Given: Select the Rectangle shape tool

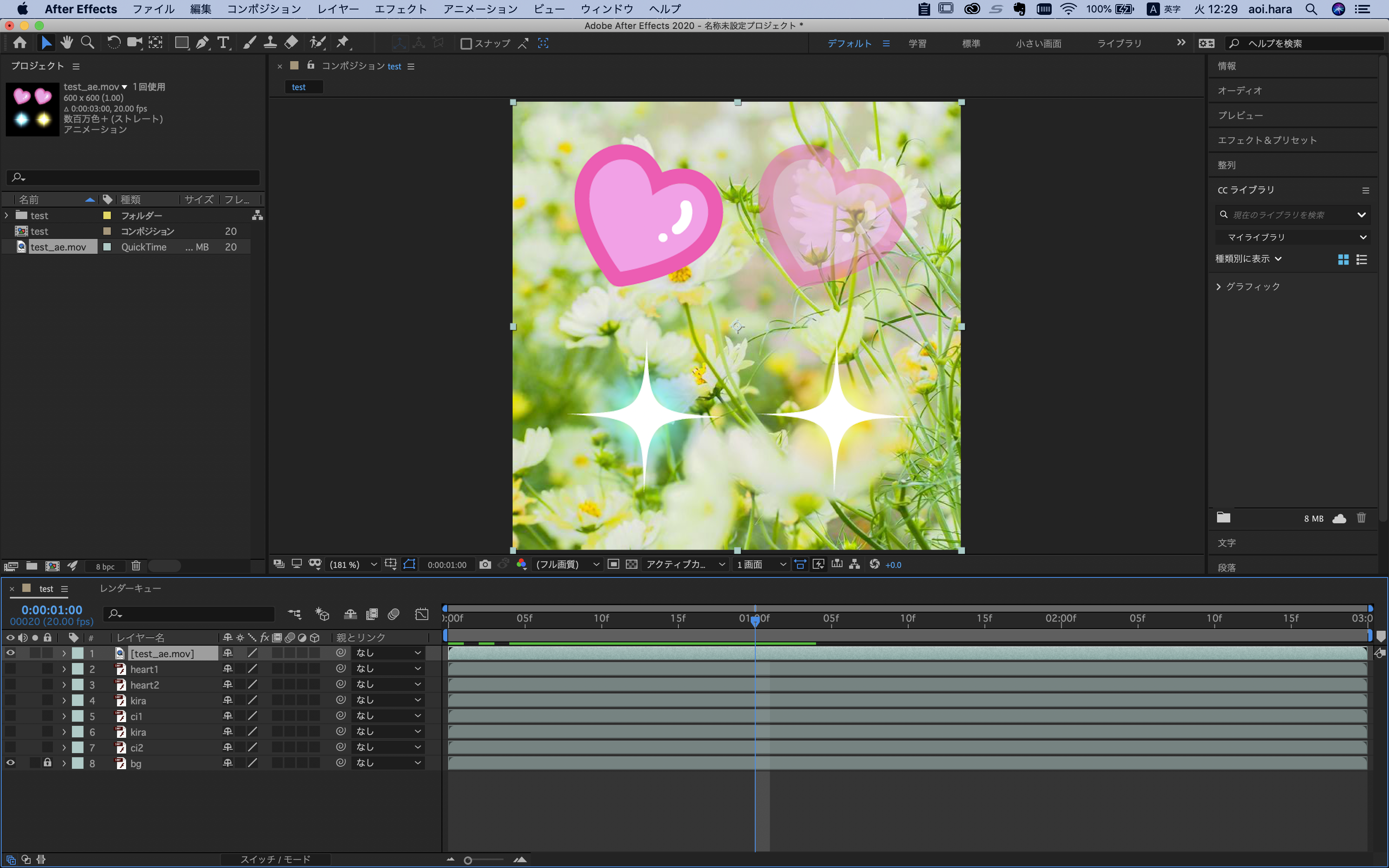Looking at the screenshot, I should click(181, 43).
